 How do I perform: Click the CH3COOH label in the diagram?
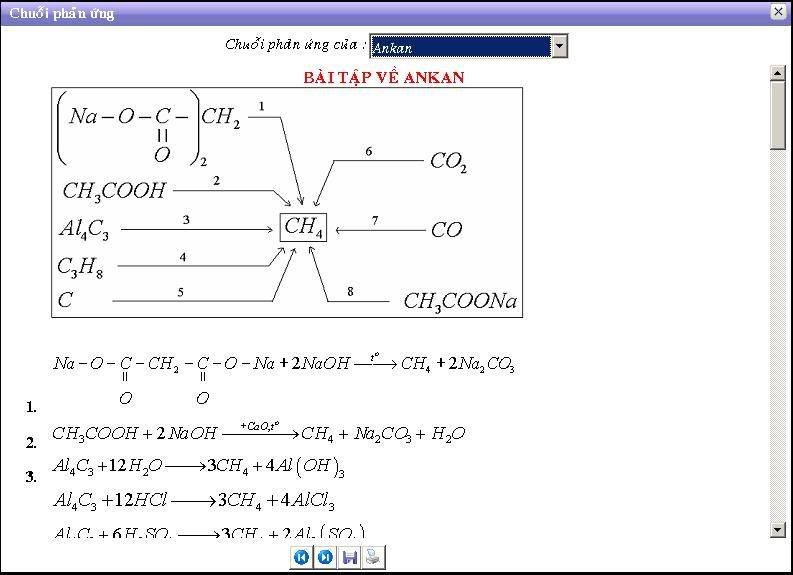click(x=113, y=190)
